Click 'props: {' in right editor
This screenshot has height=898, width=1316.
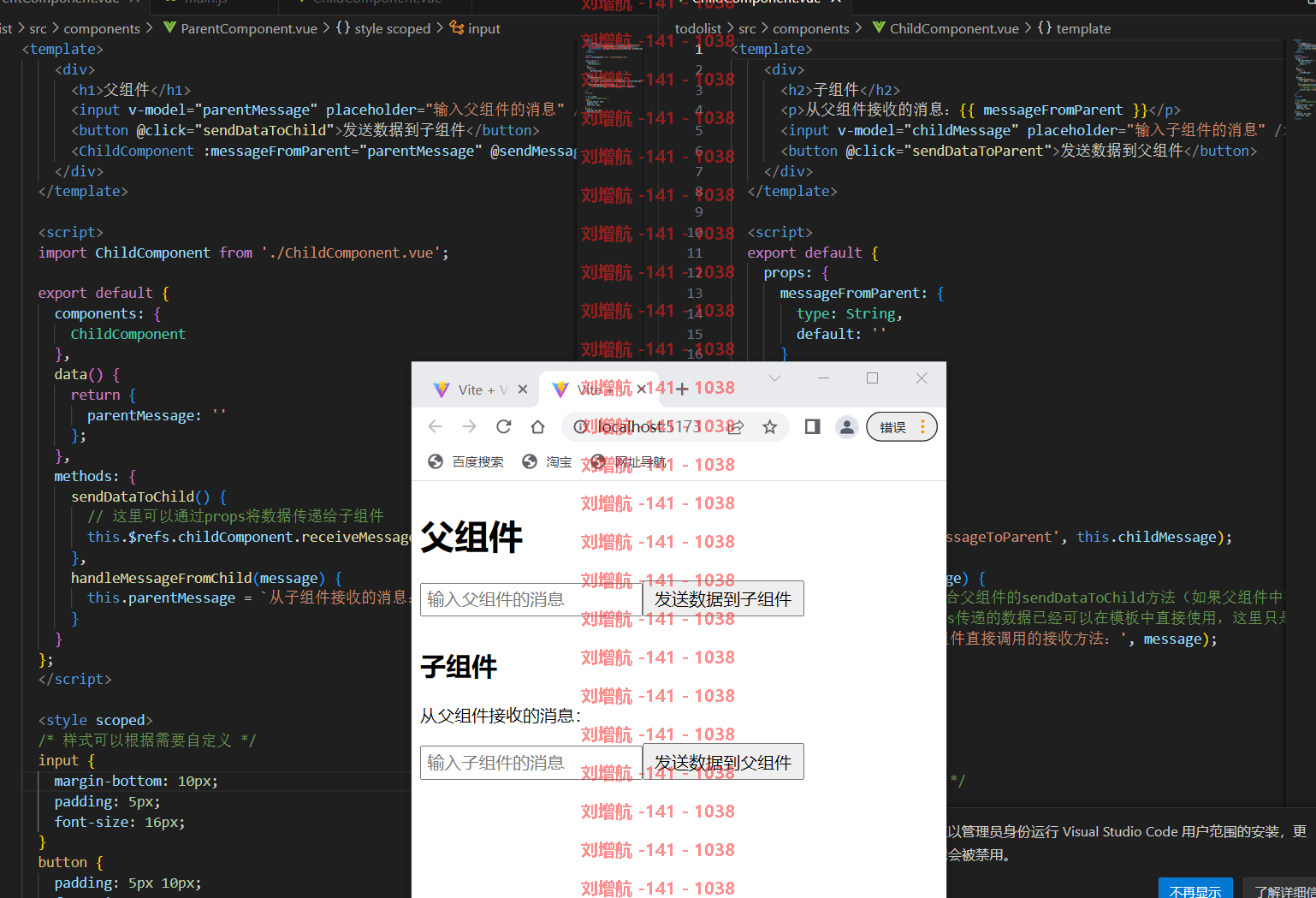click(x=797, y=272)
